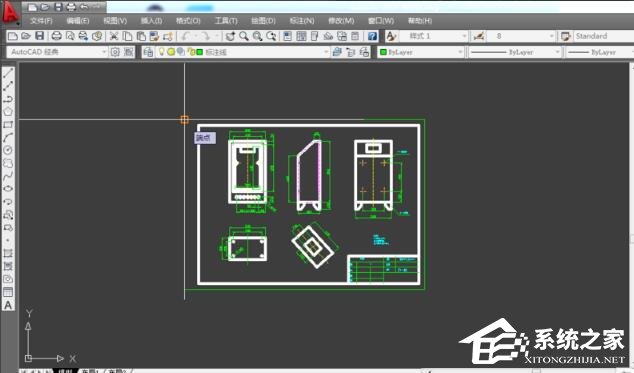Viewport: 634px width, 373px height.
Task: Click Make Object's Layer Current icon
Action: [x=337, y=52]
